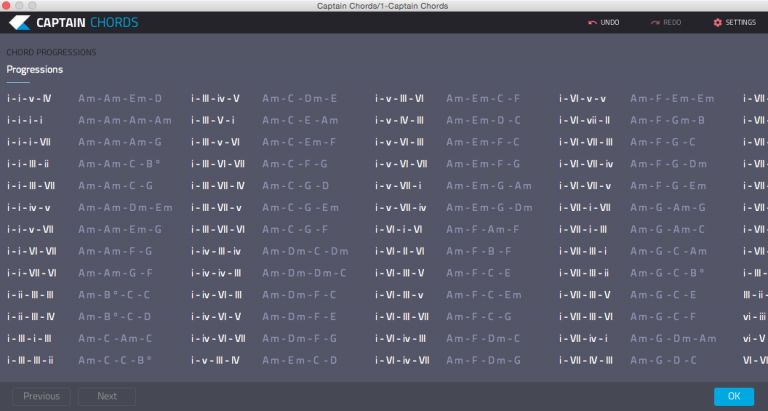
Task: Choose progression i - VI - III - VII
Action: click(402, 316)
